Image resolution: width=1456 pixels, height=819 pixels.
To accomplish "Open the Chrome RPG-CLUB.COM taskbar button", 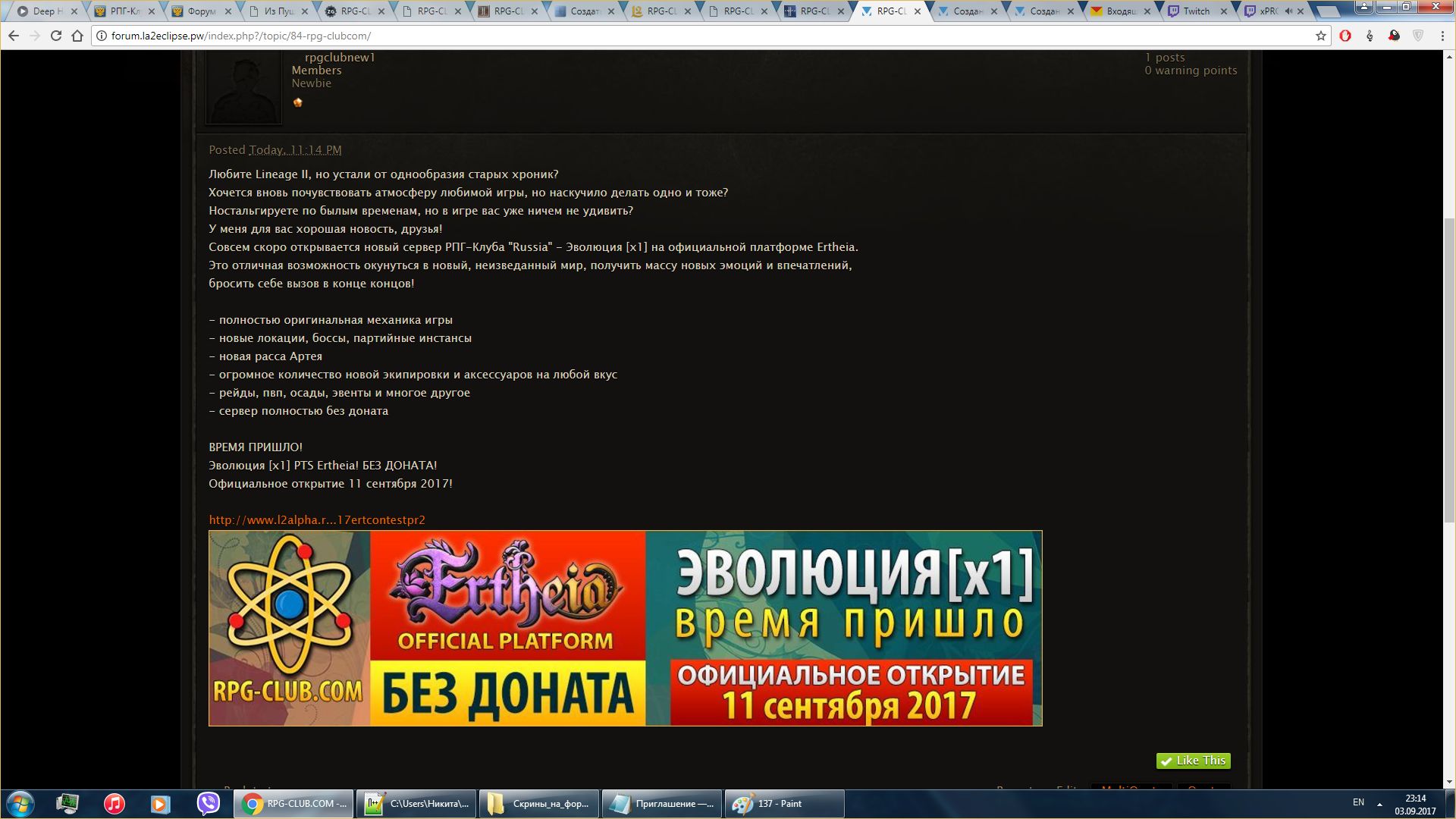I will pyautogui.click(x=293, y=804).
